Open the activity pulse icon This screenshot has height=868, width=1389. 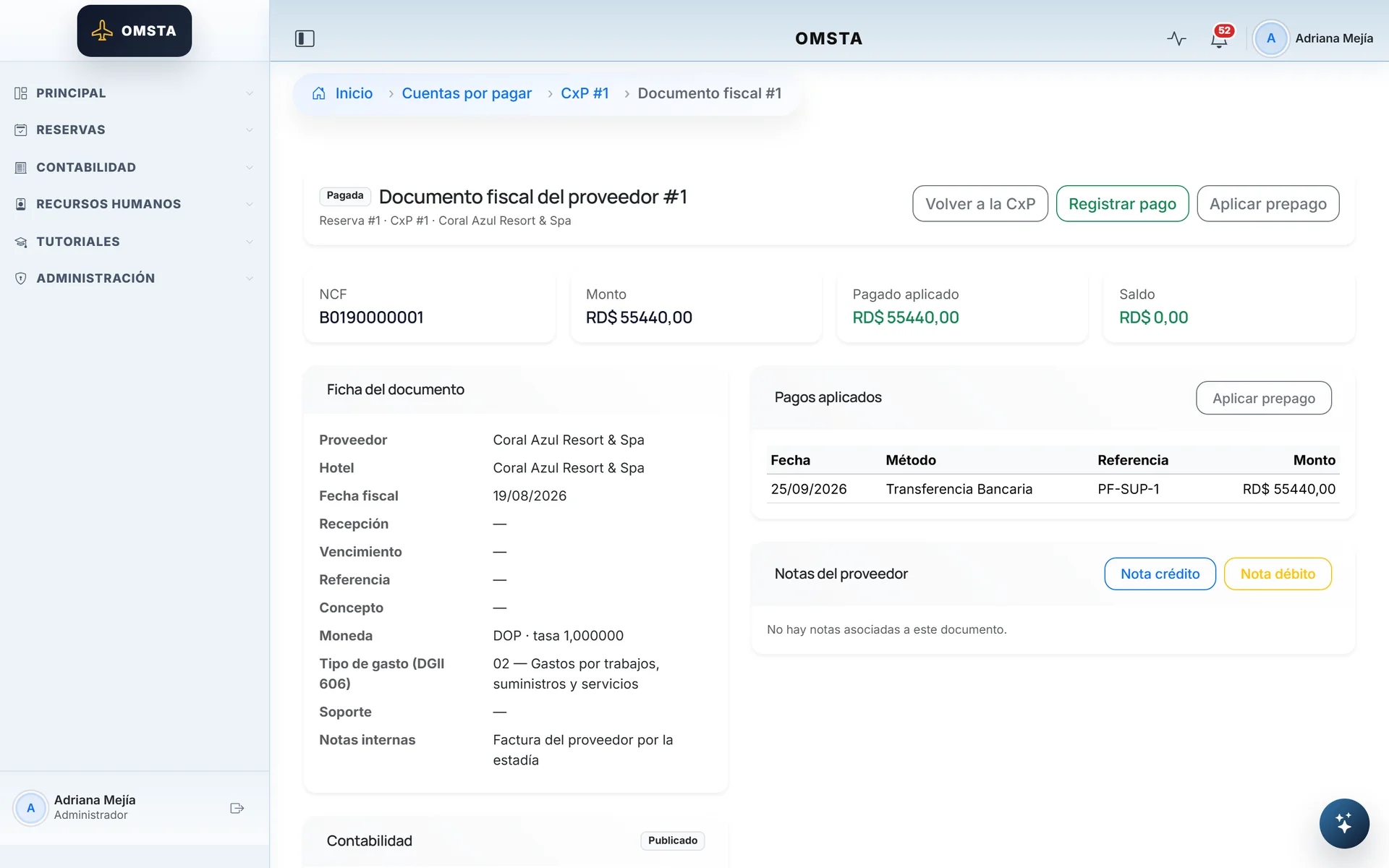click(1176, 38)
